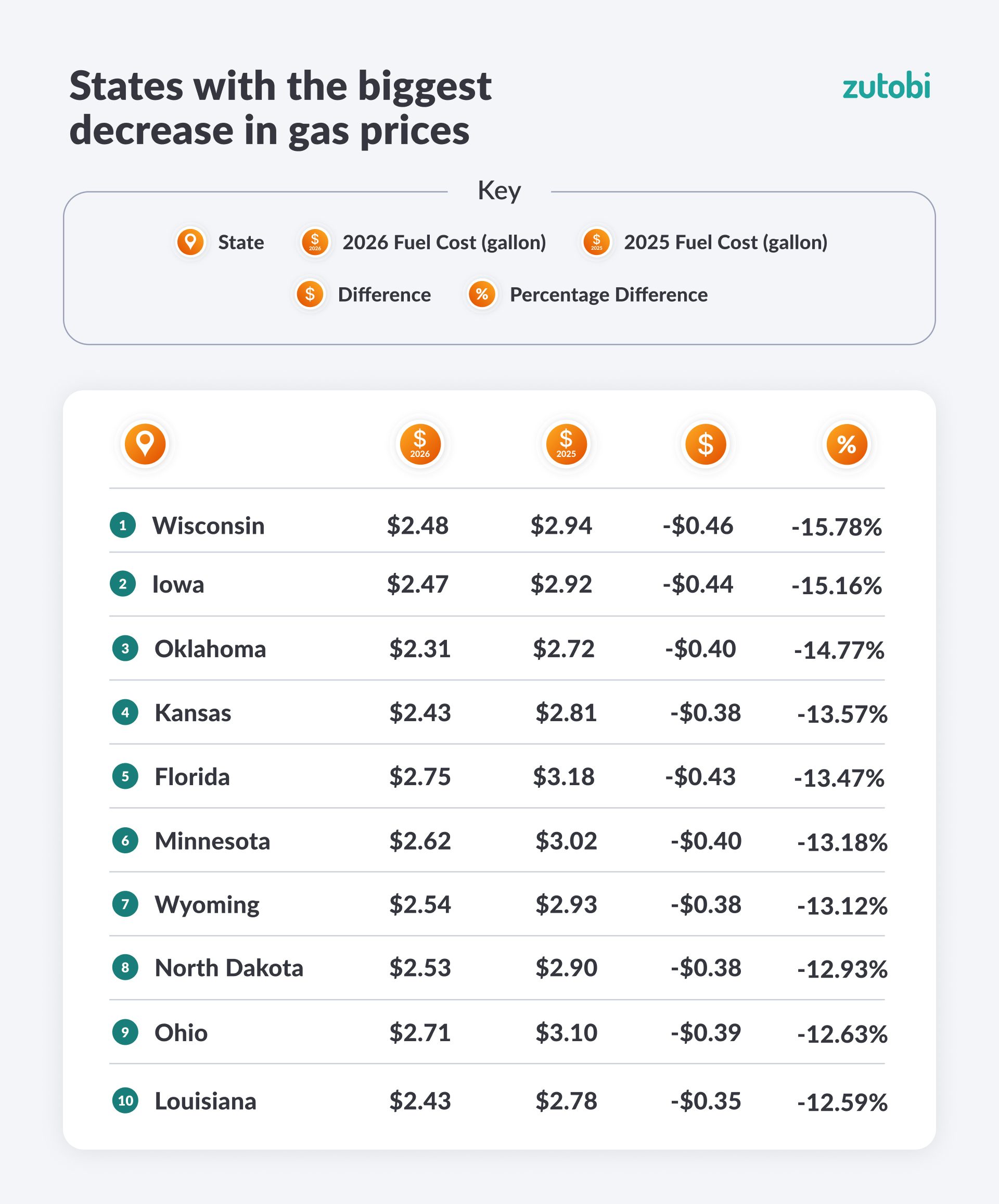999x1204 pixels.
Task: Click the Difference dollar icon in Key
Action: 310,294
